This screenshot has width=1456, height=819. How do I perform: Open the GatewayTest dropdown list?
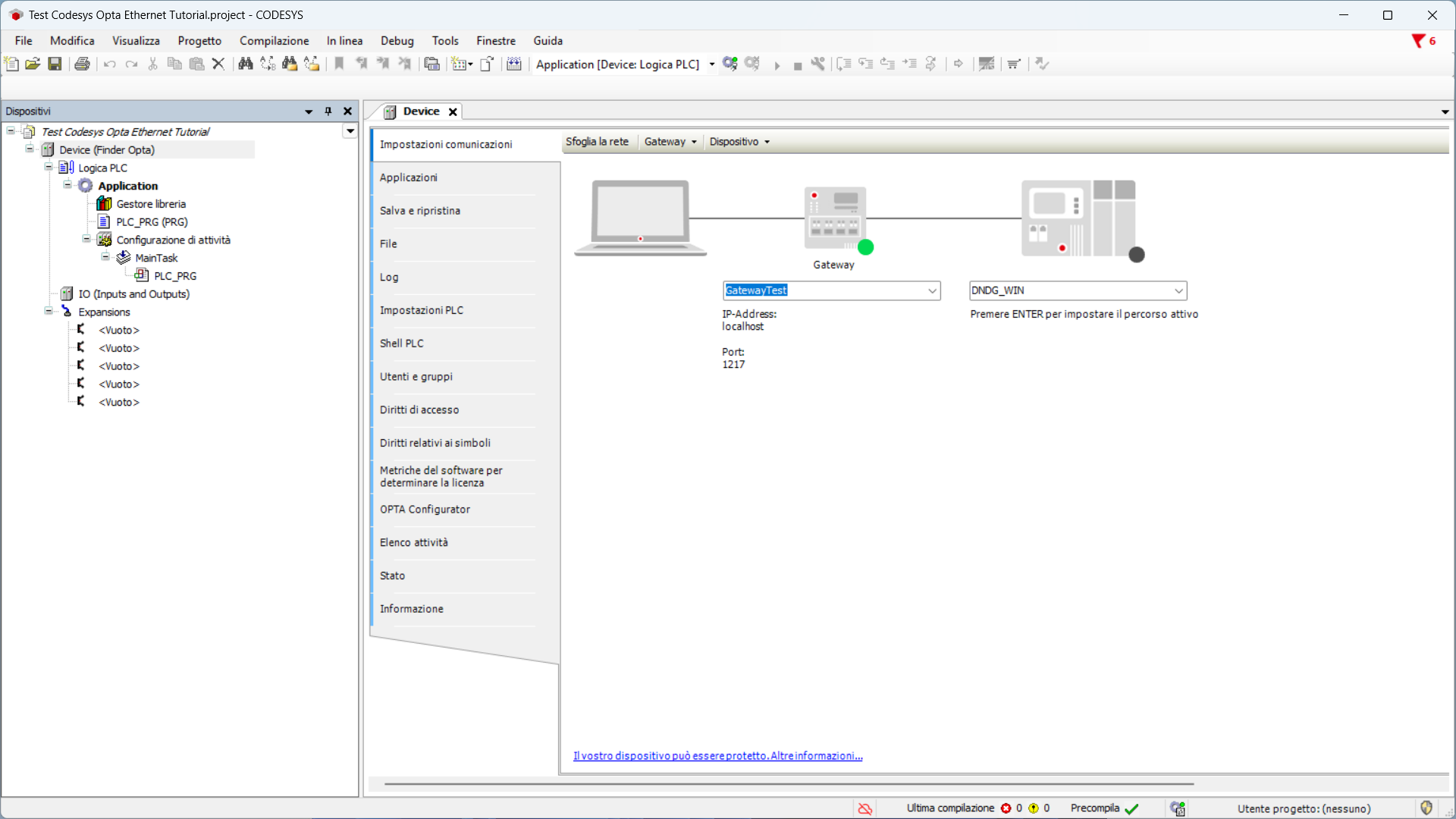(x=932, y=290)
